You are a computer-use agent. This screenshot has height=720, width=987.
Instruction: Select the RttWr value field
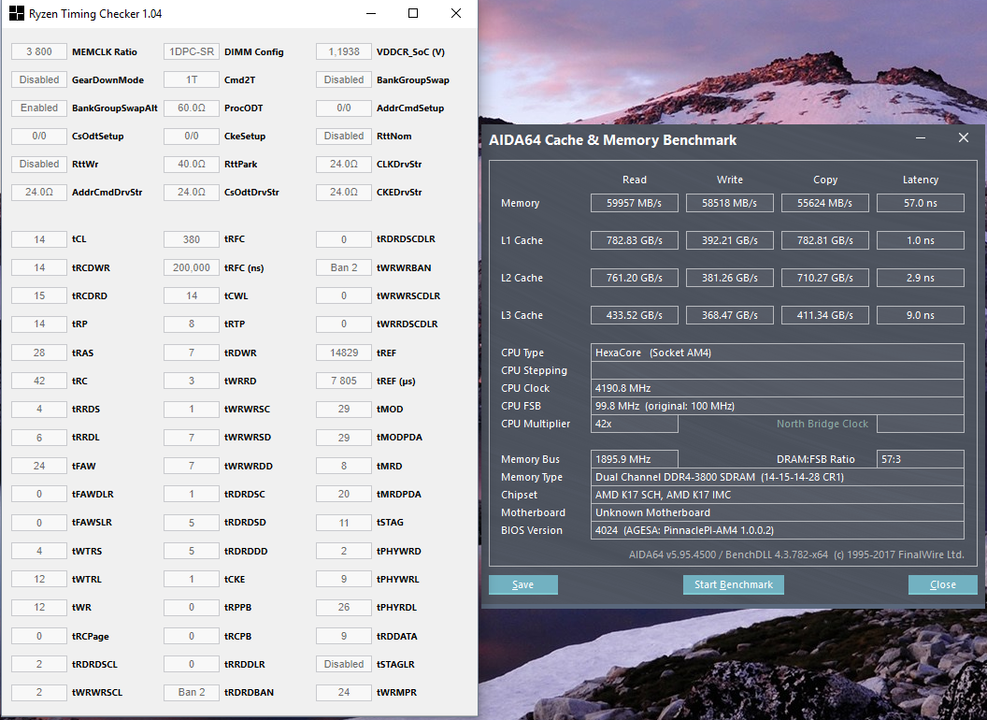39,164
